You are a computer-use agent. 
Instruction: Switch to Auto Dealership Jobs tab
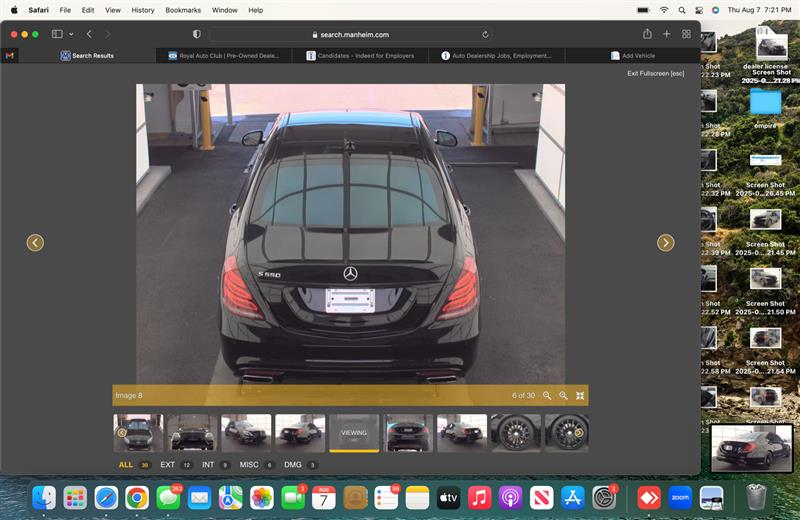[x=497, y=56]
